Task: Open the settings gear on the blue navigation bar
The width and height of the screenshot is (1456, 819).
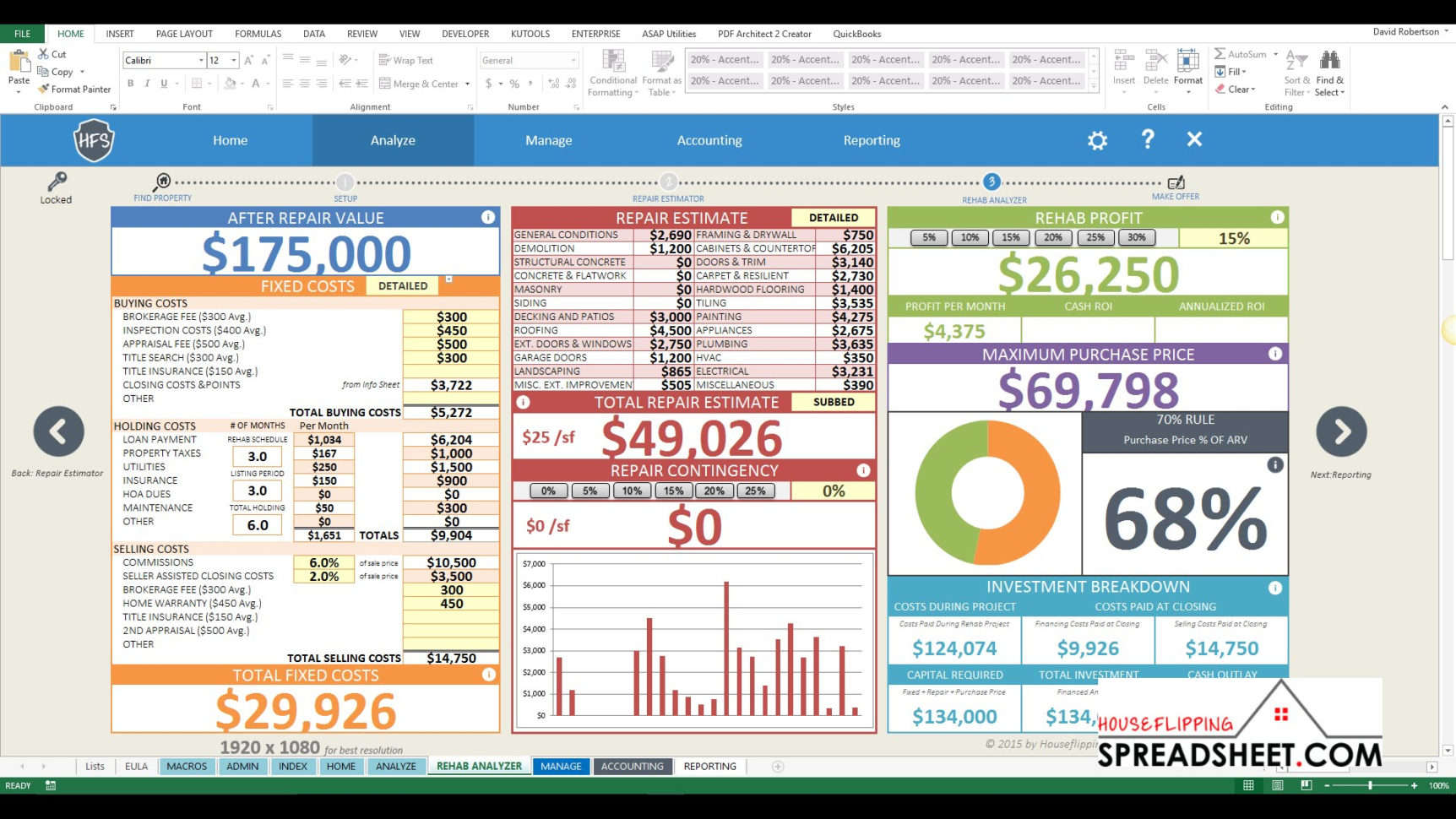Action: pos(1097,140)
